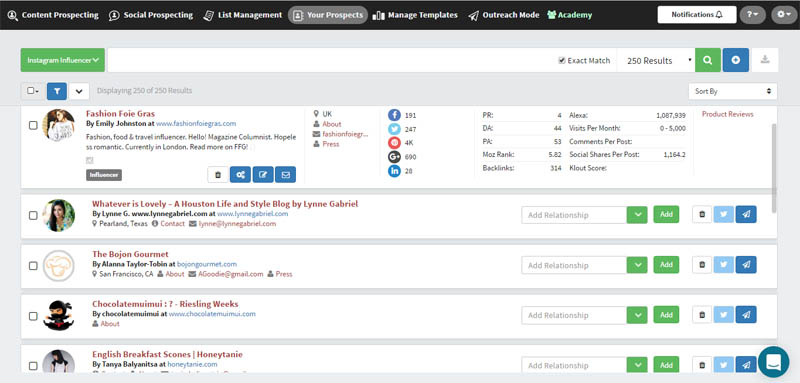Click trash icon in Whatever is Lovely row
The width and height of the screenshot is (800, 383).
click(702, 215)
